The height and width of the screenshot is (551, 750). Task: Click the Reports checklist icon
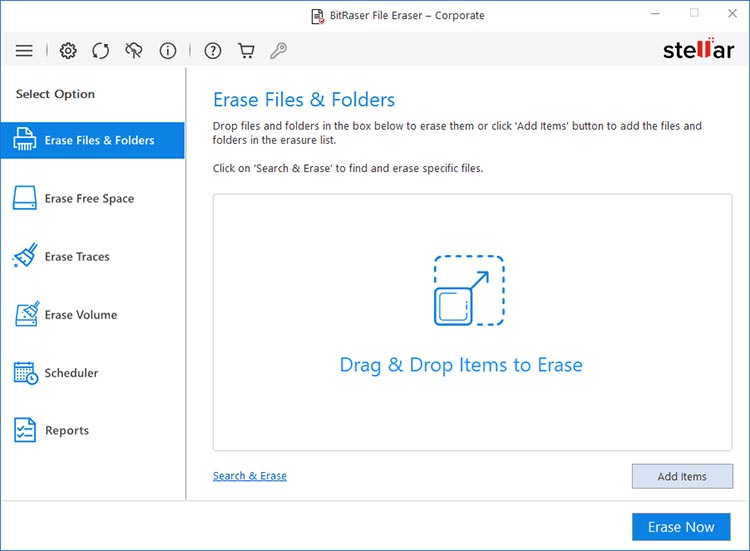click(25, 430)
